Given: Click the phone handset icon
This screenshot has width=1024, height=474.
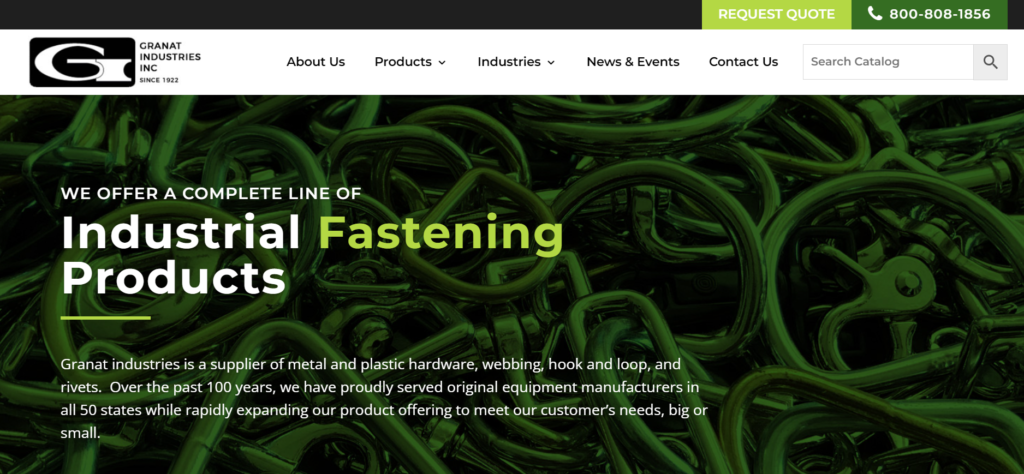Looking at the screenshot, I should click(874, 14).
